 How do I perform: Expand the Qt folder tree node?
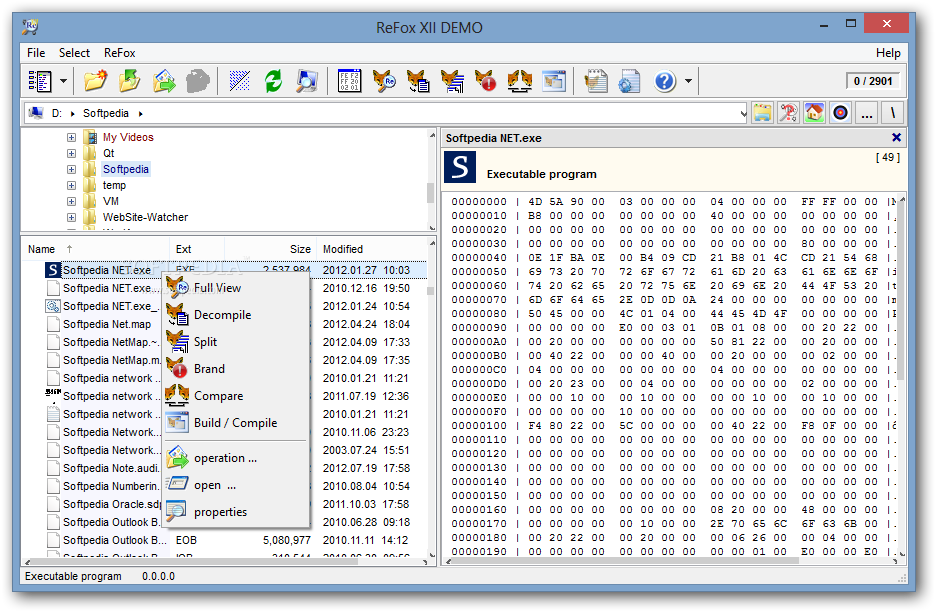pyautogui.click(x=72, y=153)
